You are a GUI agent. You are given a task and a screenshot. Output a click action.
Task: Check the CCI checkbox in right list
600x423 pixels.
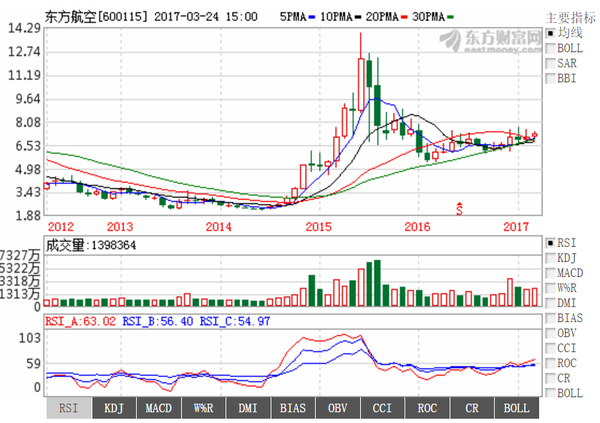click(x=550, y=348)
